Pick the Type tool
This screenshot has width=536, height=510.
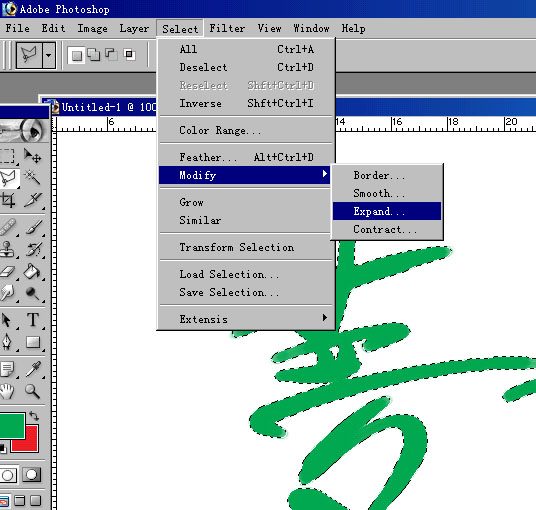(33, 320)
